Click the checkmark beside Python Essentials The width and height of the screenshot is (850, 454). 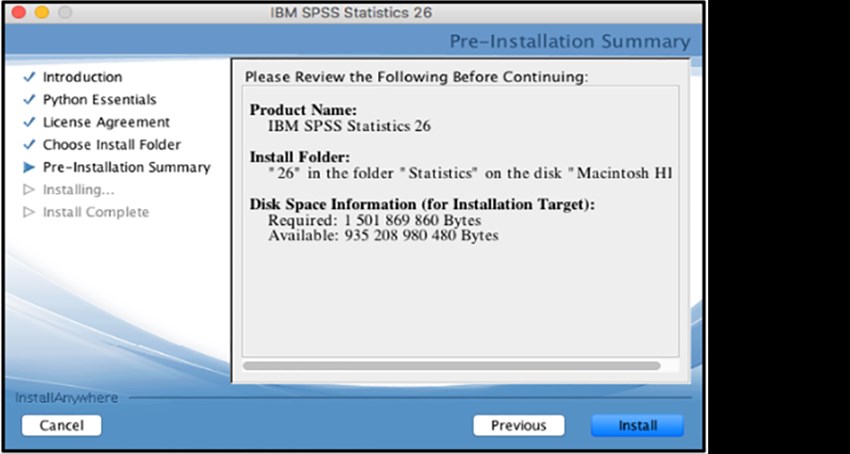(29, 100)
